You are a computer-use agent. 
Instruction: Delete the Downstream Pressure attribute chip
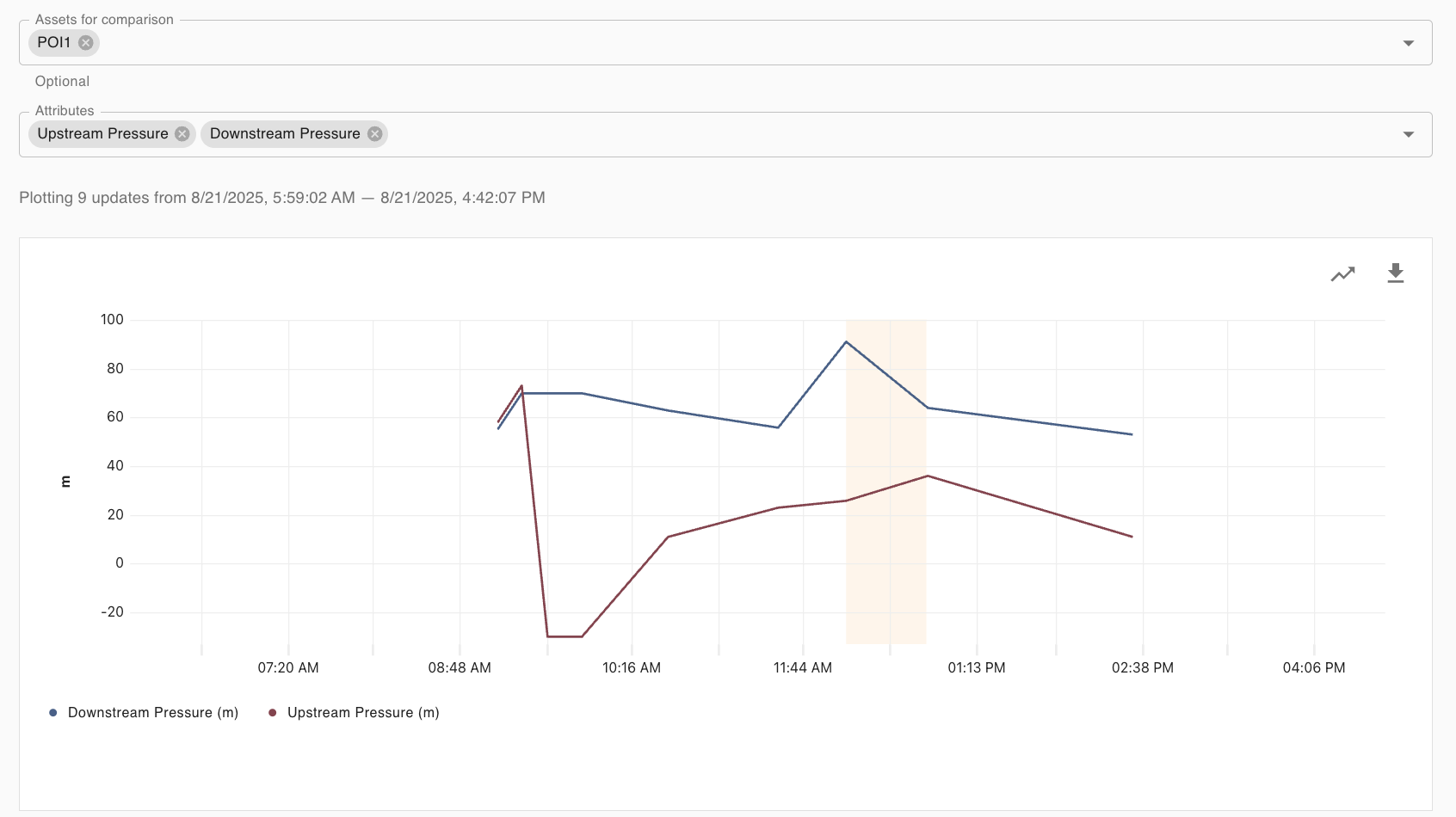click(x=375, y=134)
